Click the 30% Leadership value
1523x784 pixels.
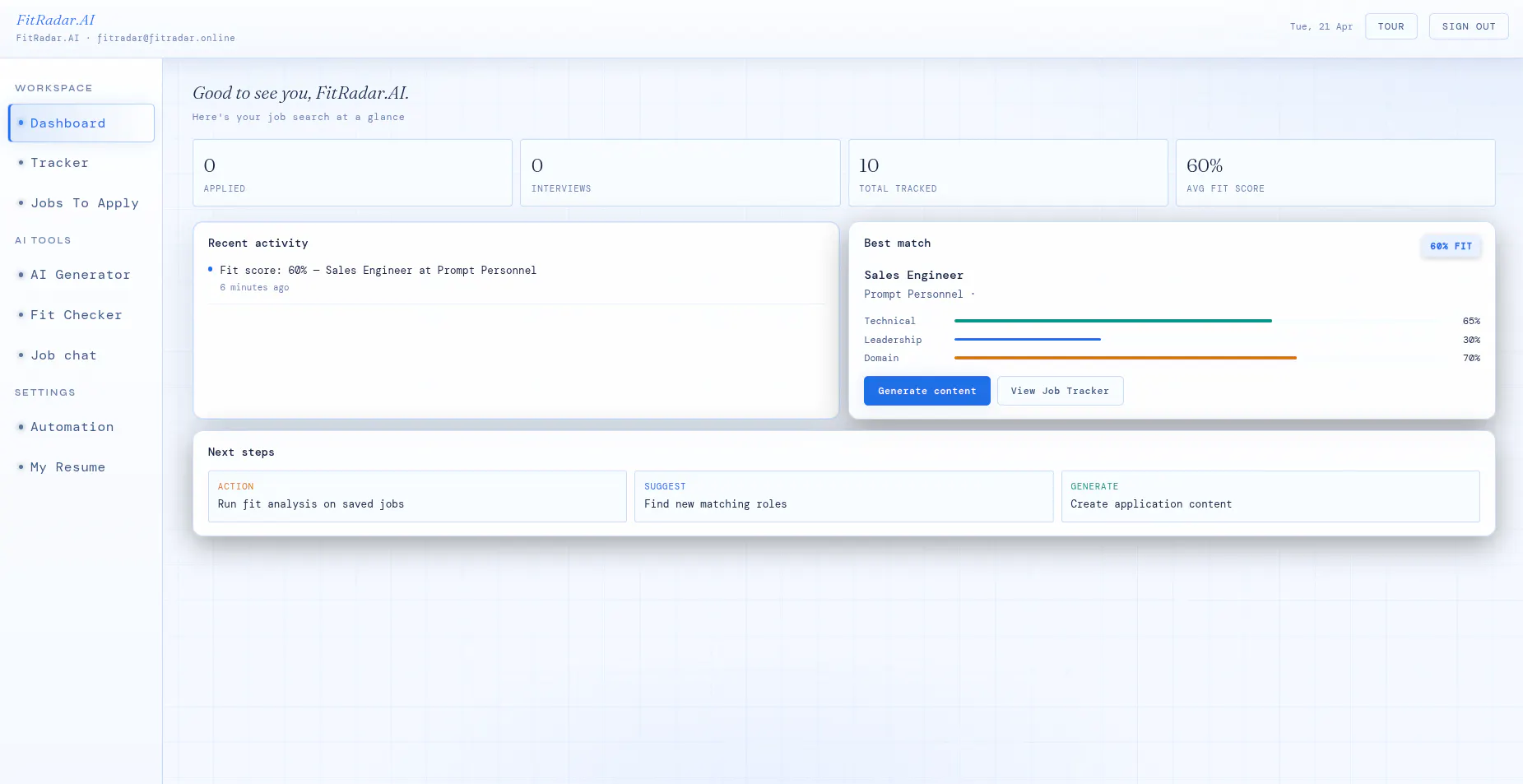1471,340
